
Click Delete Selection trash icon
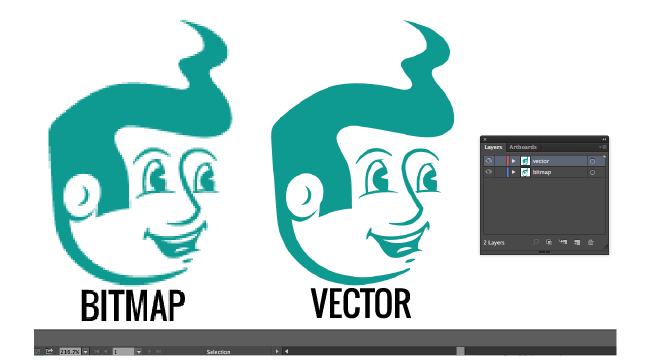click(x=591, y=242)
